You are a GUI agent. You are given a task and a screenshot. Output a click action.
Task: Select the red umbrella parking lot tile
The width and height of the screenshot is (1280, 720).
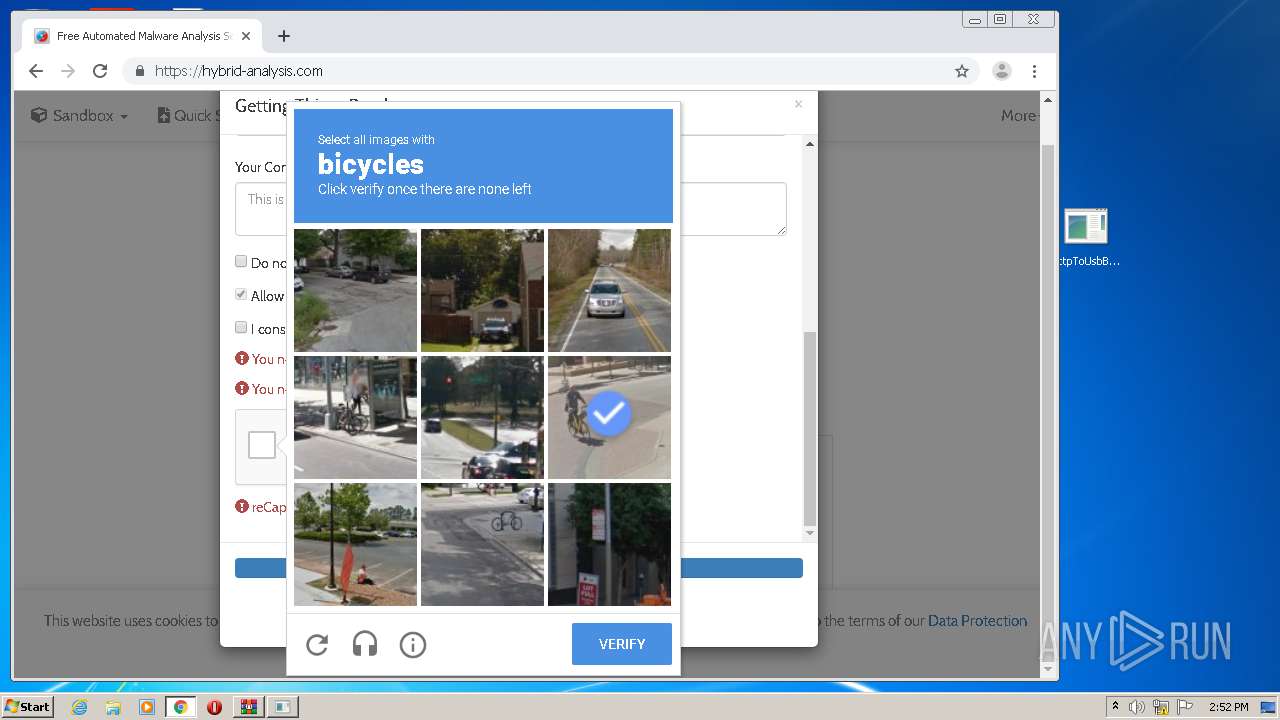pos(355,545)
